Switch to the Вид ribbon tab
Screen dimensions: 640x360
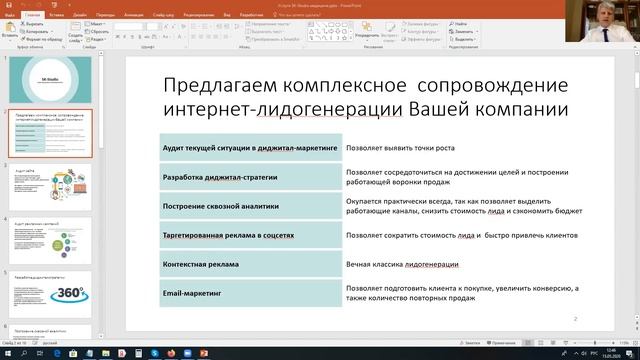227,15
